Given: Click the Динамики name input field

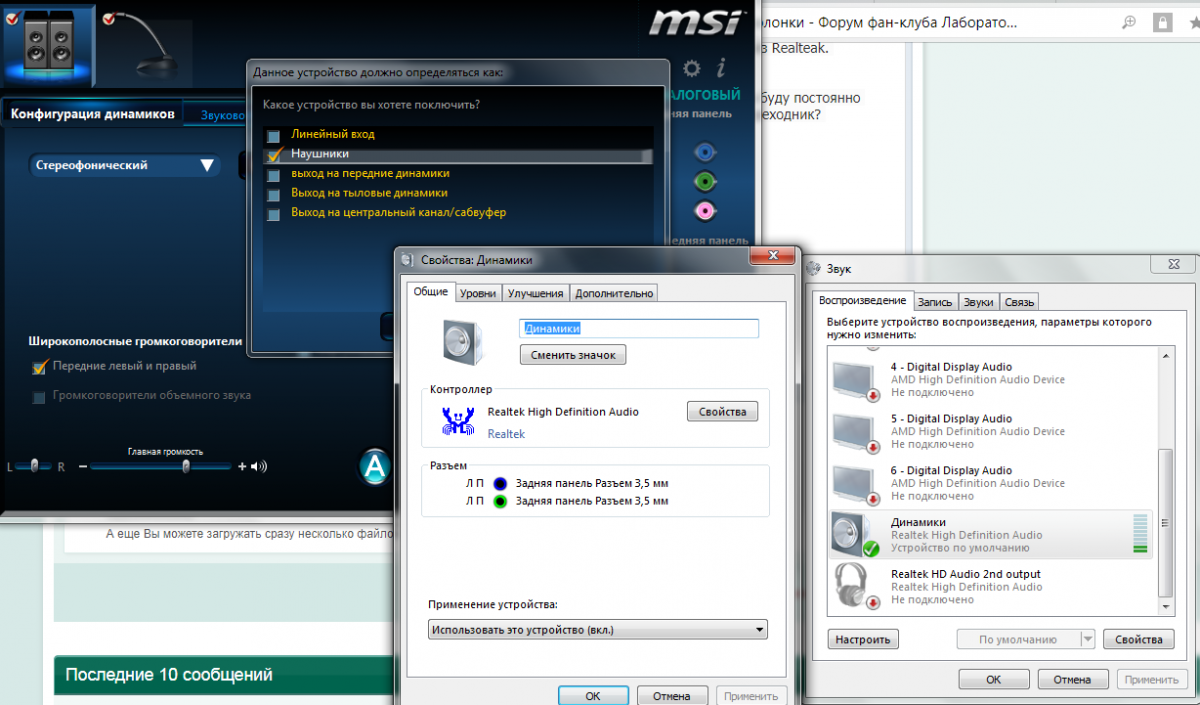Looking at the screenshot, I should point(638,328).
